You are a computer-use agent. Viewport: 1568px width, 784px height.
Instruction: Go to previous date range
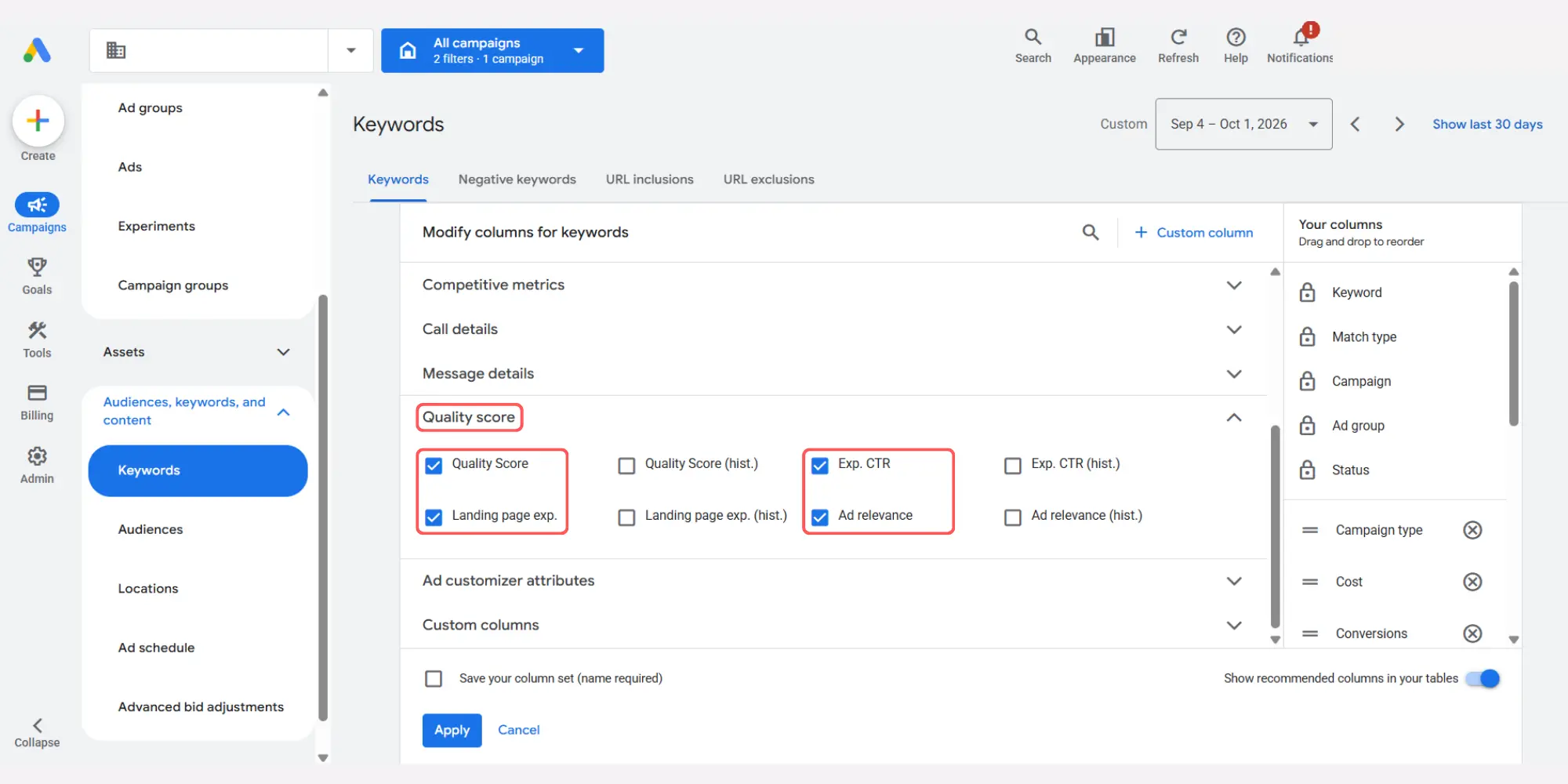point(1355,124)
